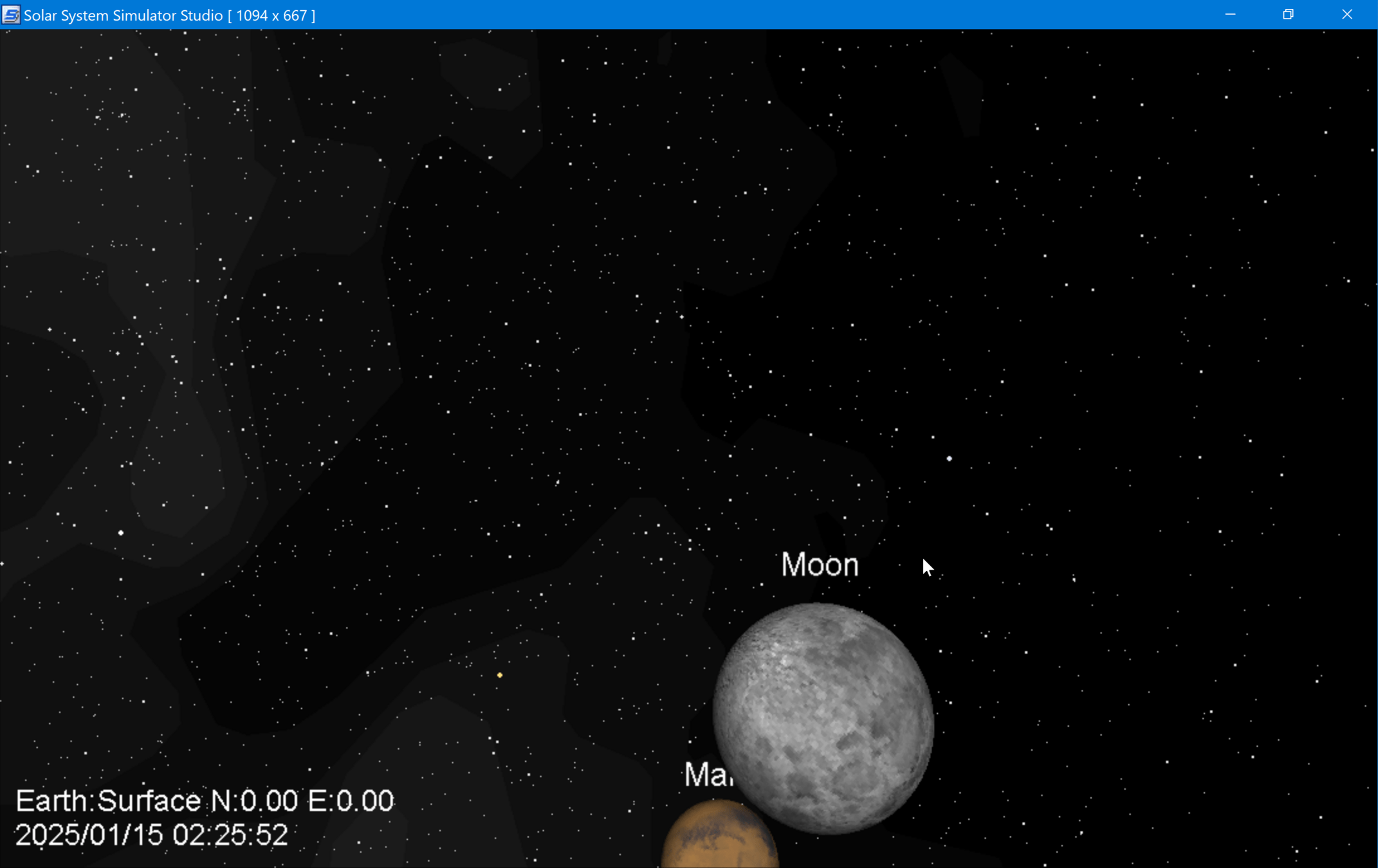This screenshot has height=868, width=1378.
Task: Click the N:0.00 latitude readout
Action: 254,801
